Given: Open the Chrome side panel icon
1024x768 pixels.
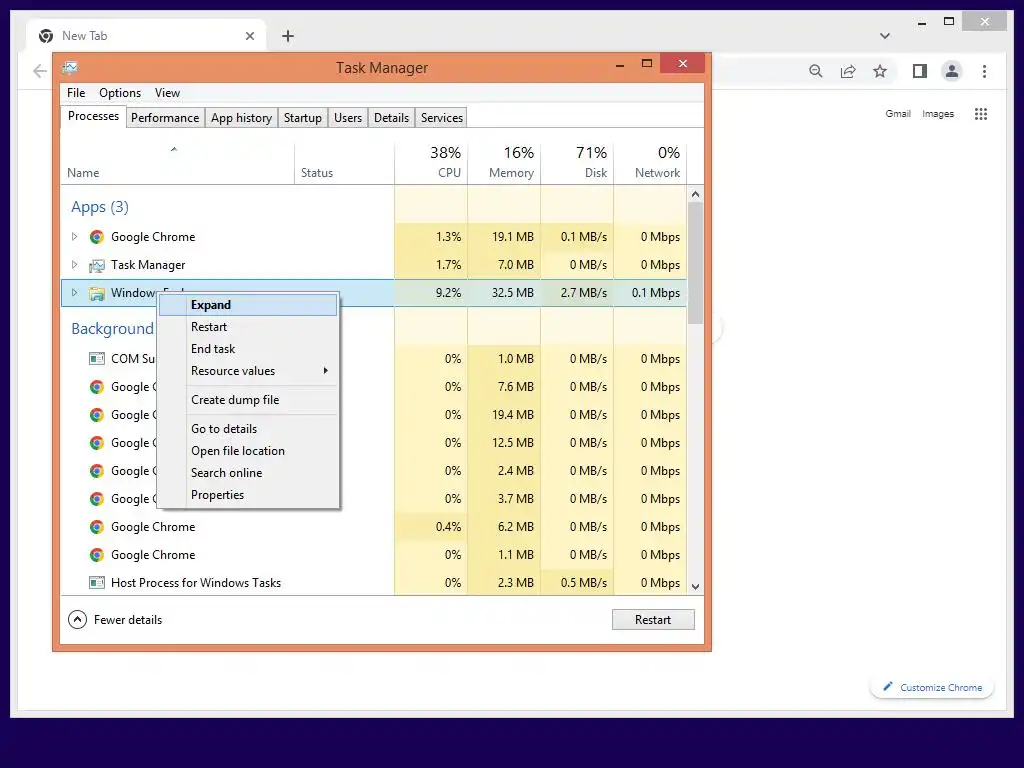Looking at the screenshot, I should 920,71.
